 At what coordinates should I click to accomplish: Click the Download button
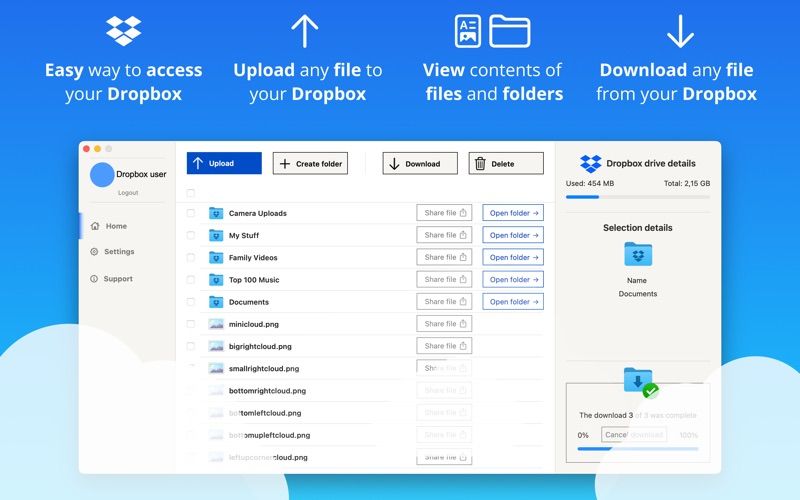coord(420,163)
